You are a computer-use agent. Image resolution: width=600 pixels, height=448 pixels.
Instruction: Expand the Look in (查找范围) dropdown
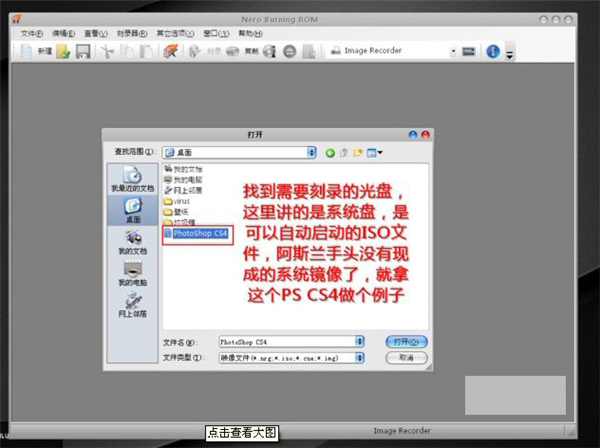[312, 152]
